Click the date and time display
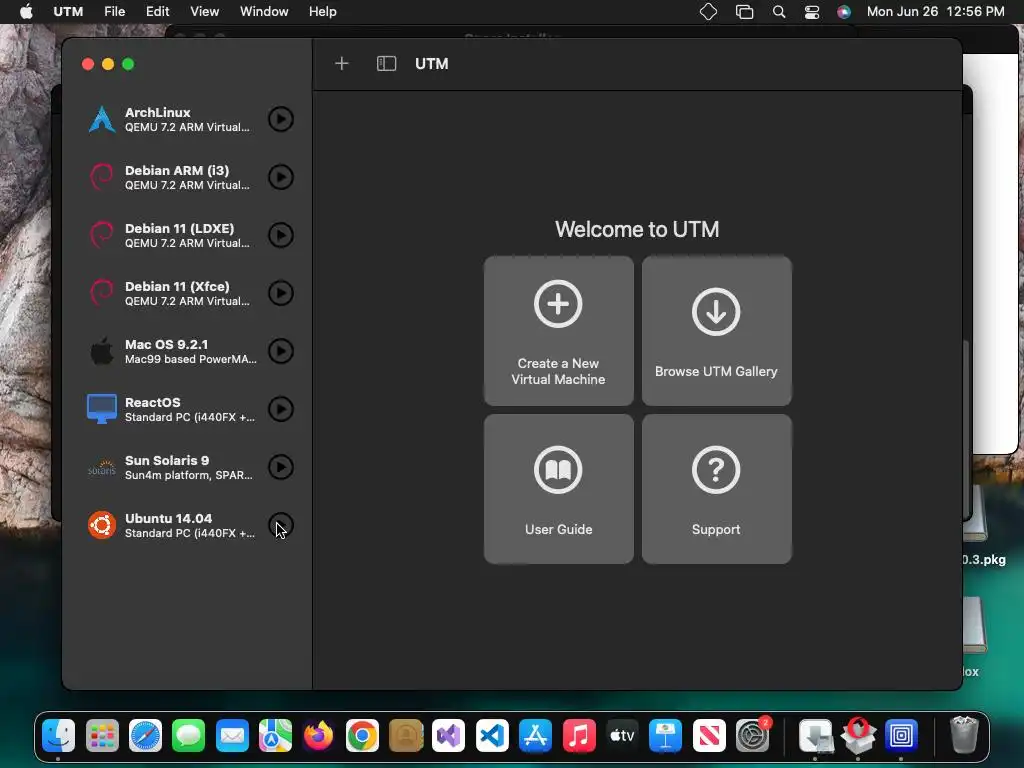 point(935,11)
